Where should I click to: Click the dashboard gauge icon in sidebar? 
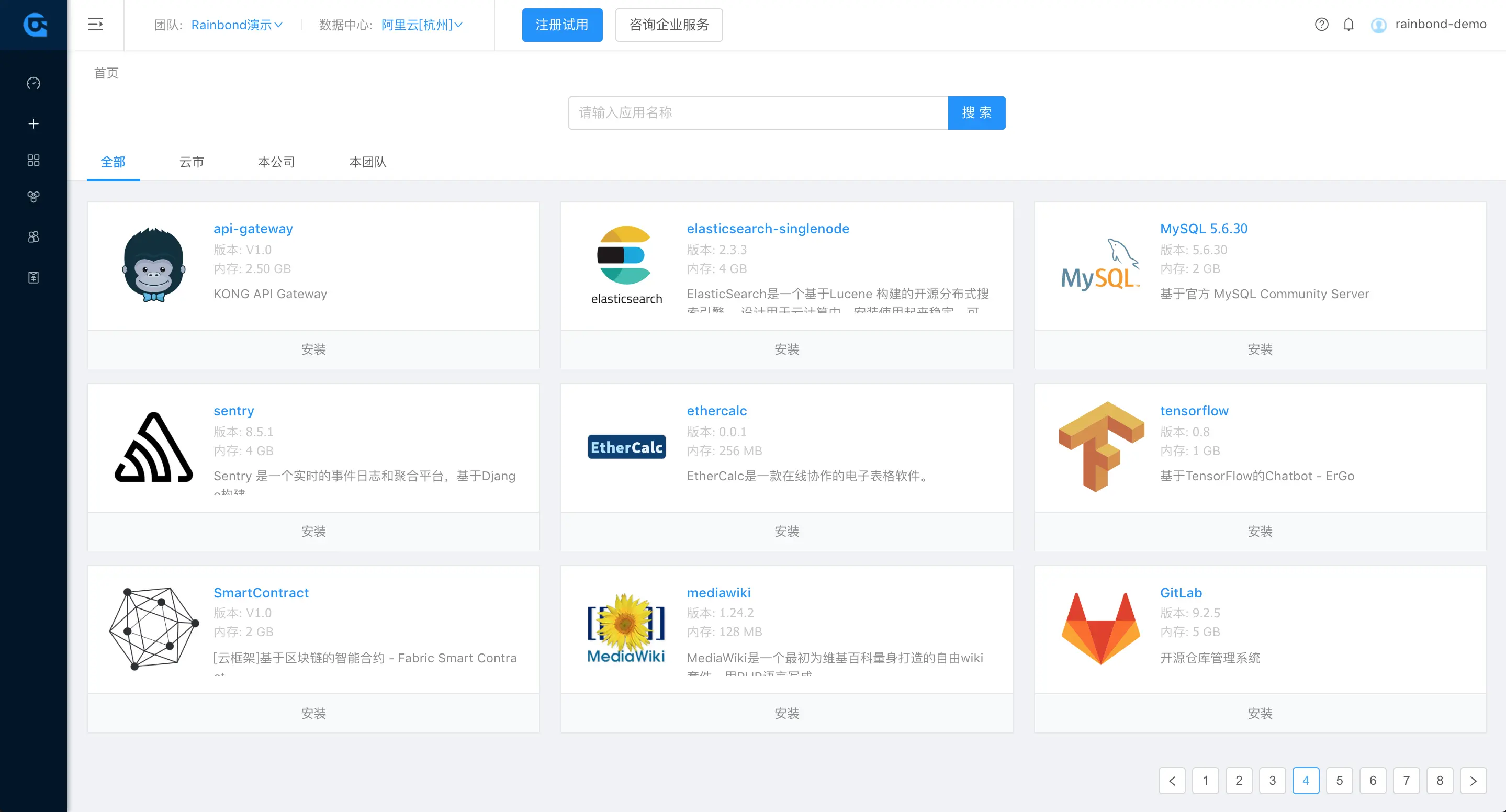click(x=33, y=83)
